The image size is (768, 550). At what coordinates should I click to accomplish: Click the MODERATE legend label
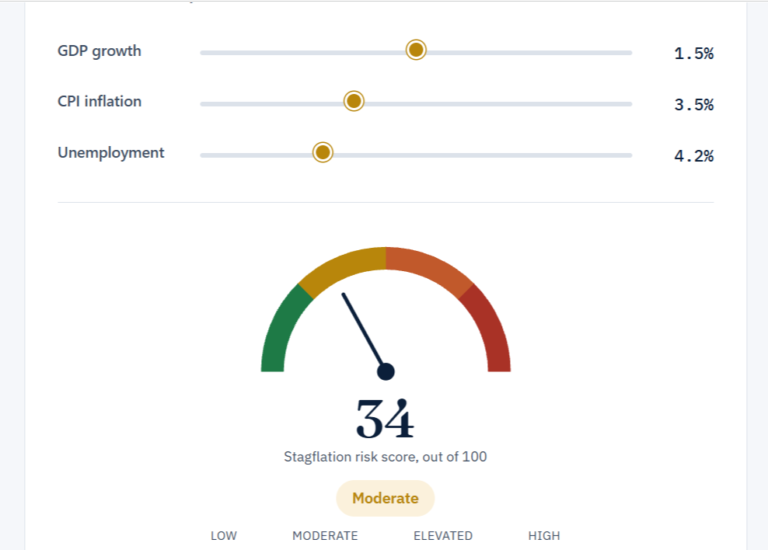pyautogui.click(x=325, y=536)
